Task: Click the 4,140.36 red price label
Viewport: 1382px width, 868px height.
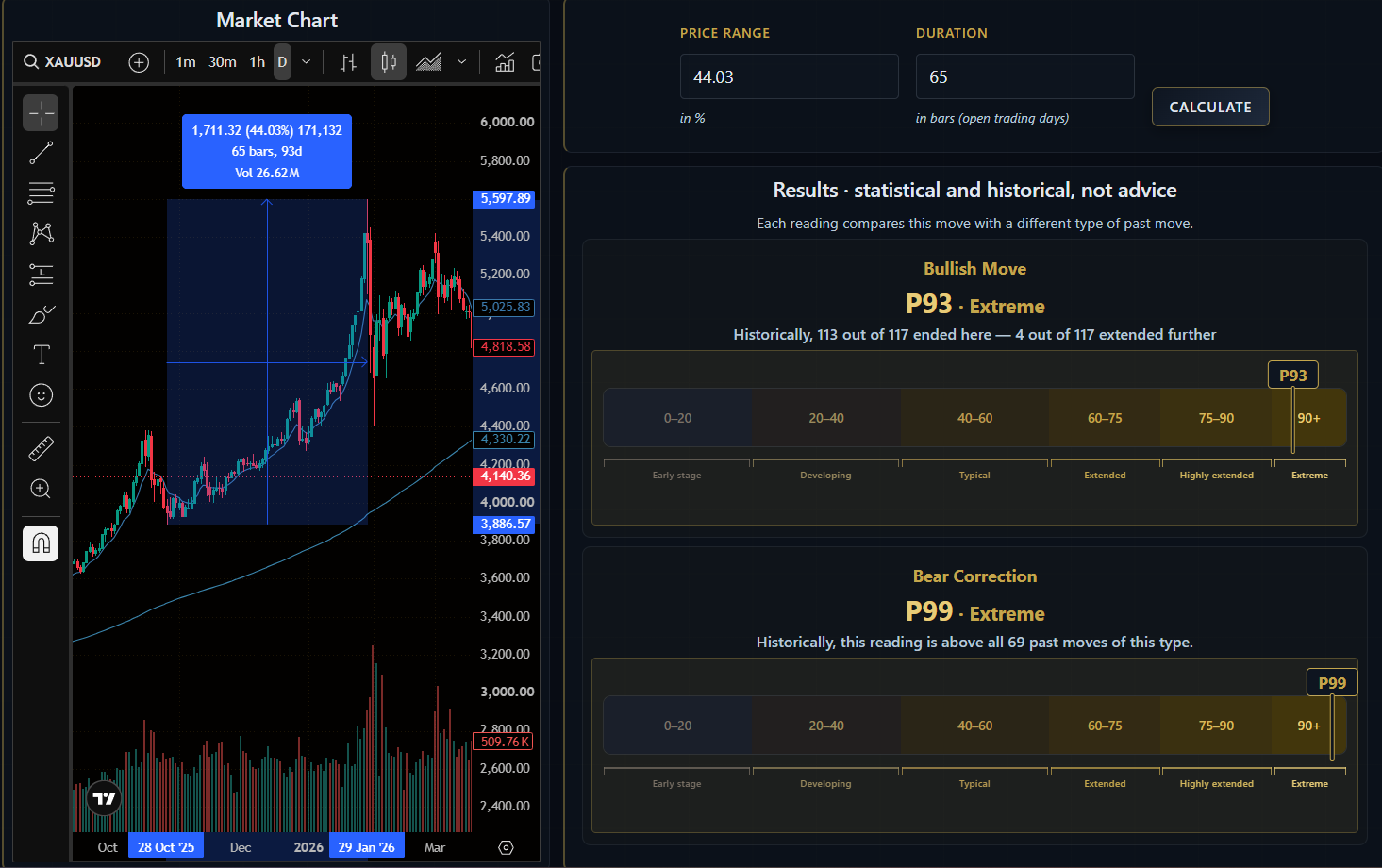Action: click(505, 476)
